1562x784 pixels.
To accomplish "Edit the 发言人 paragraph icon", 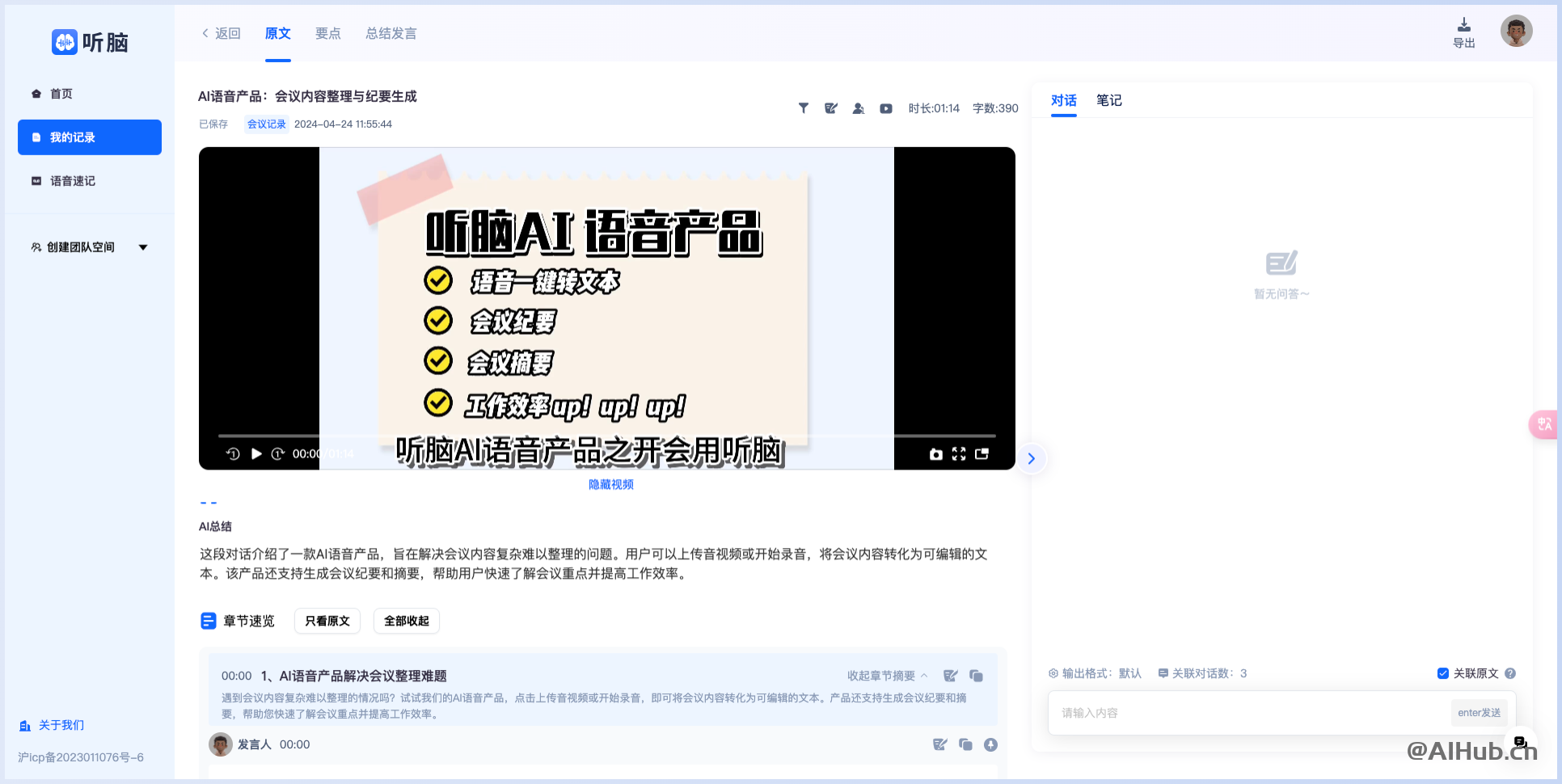I will [x=939, y=744].
